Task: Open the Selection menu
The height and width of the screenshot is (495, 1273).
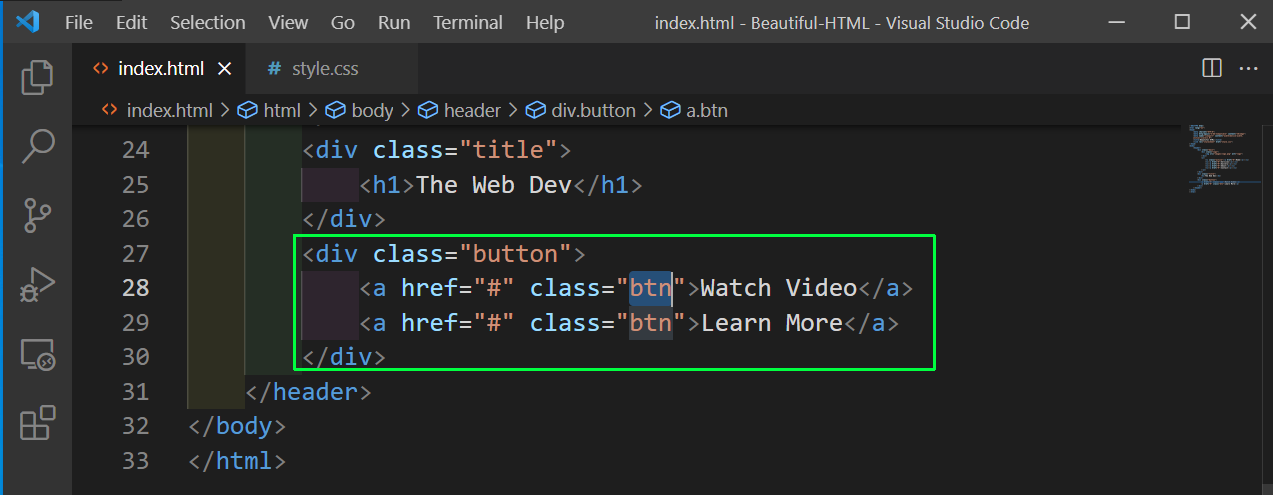Action: click(207, 22)
